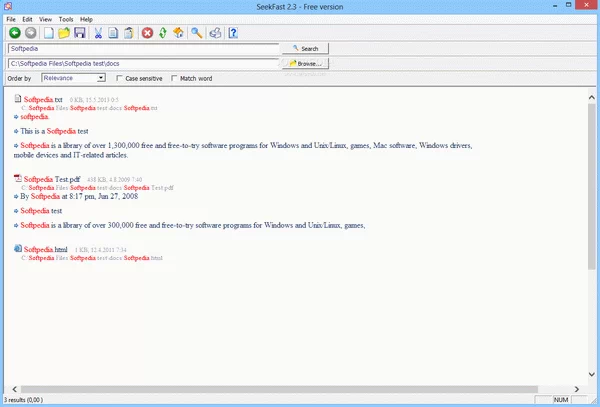This screenshot has height=407, width=600.
Task: Click snippet mentioning 300,000 free programs
Action: pyautogui.click(x=193, y=225)
